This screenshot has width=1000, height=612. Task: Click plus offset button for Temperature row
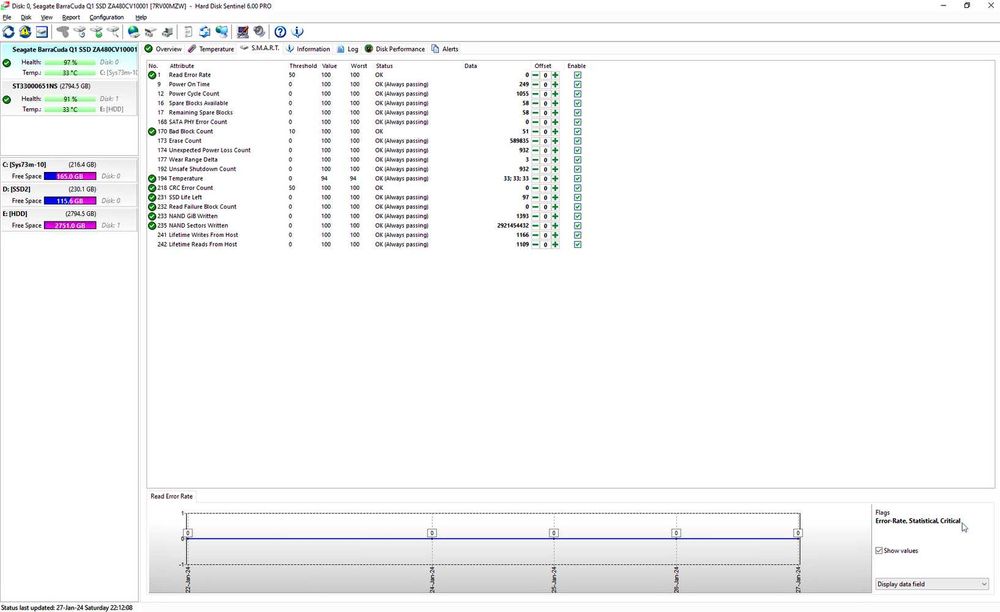pyautogui.click(x=555, y=178)
